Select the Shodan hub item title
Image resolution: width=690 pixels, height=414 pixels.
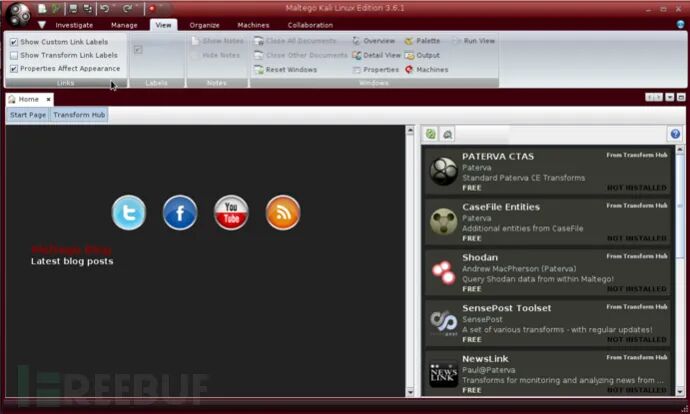coord(480,257)
